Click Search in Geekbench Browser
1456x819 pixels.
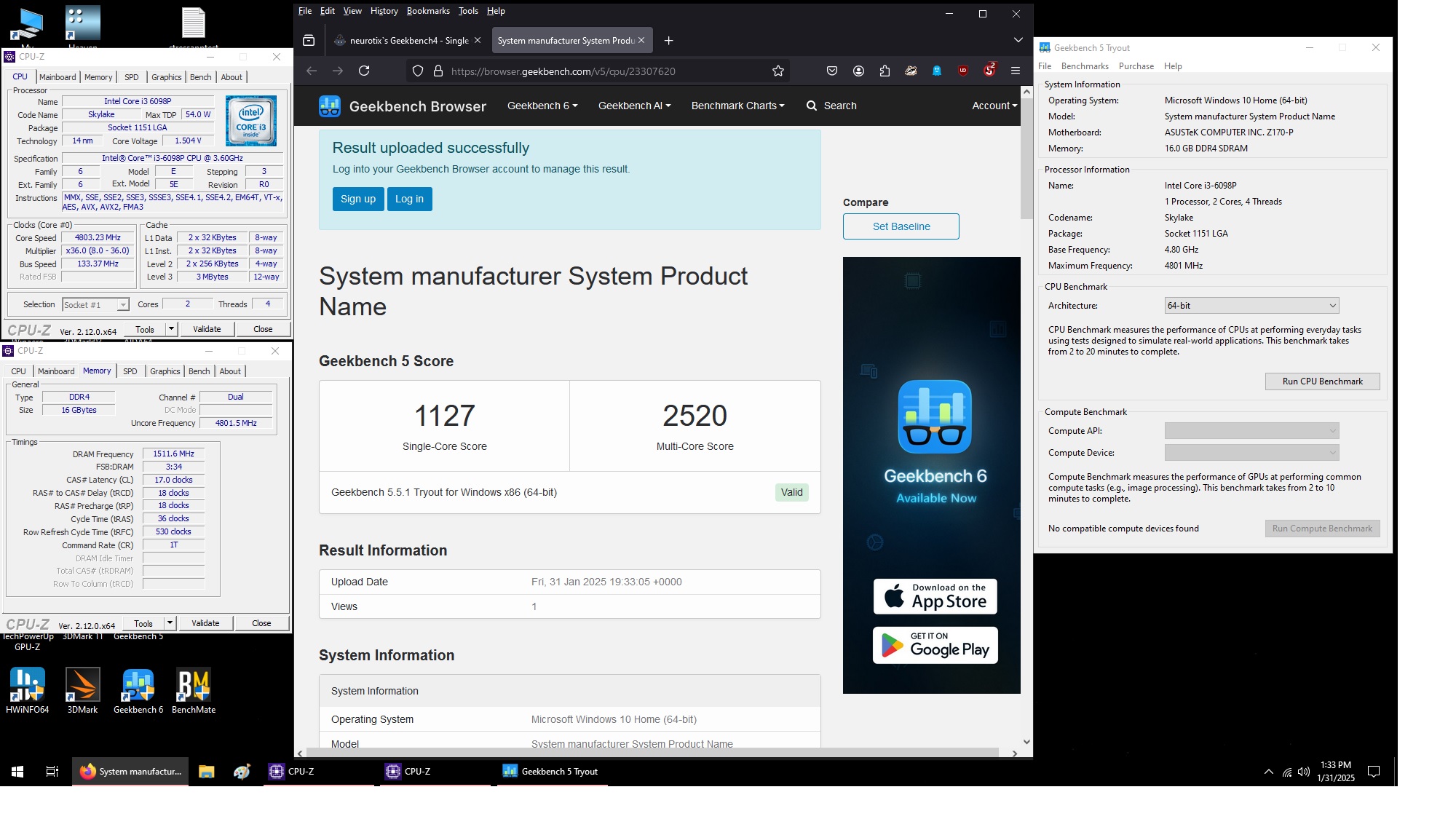point(831,106)
